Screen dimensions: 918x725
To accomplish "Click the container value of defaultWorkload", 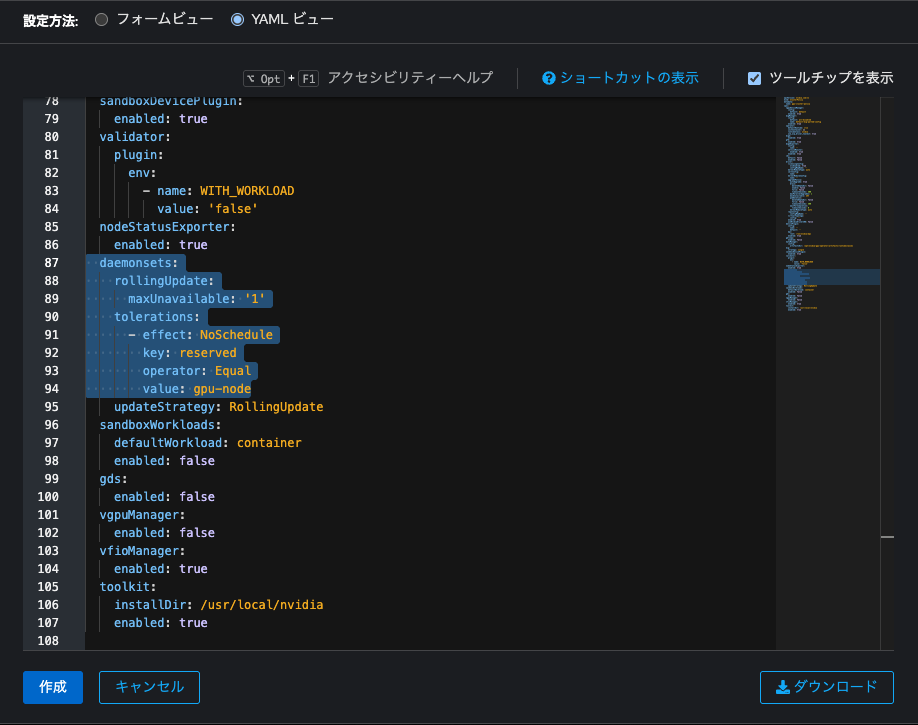I will coord(269,443).
